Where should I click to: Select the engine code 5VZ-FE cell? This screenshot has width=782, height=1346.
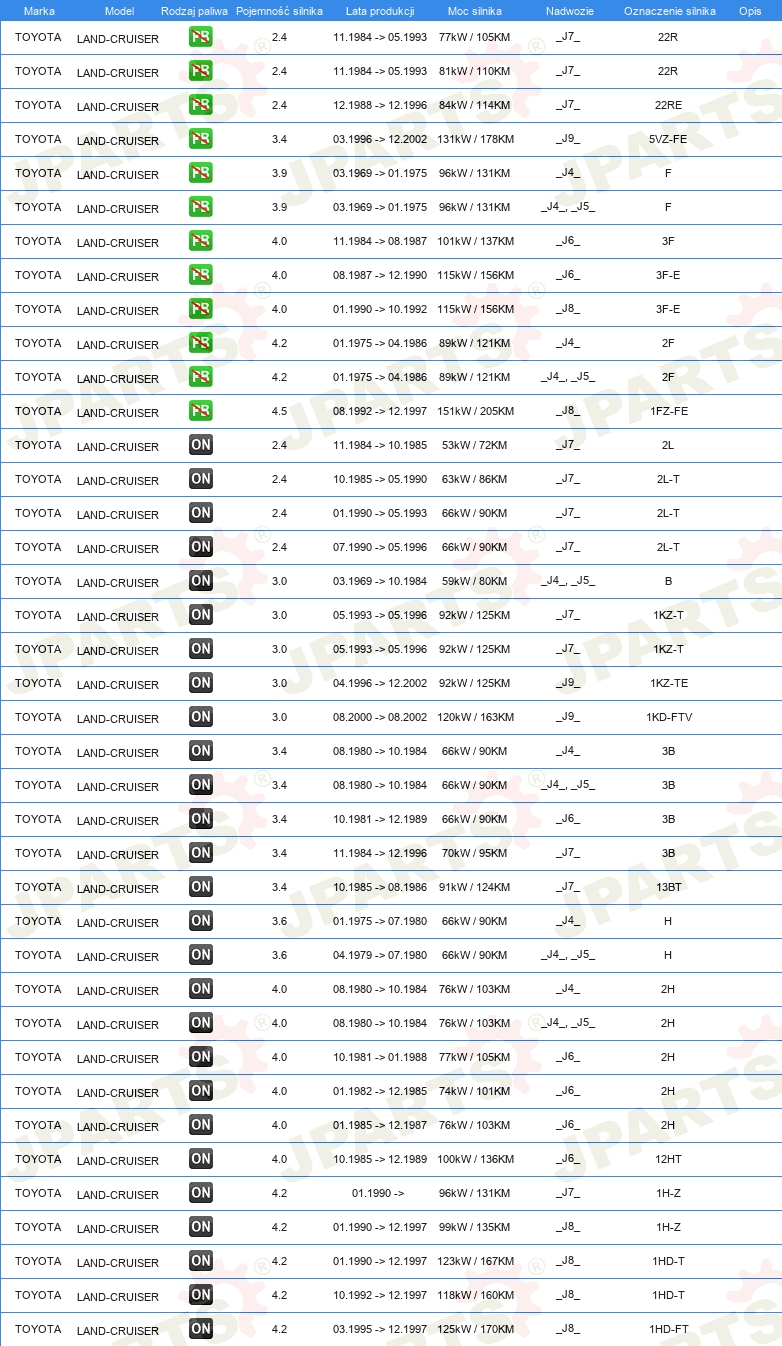pos(668,139)
